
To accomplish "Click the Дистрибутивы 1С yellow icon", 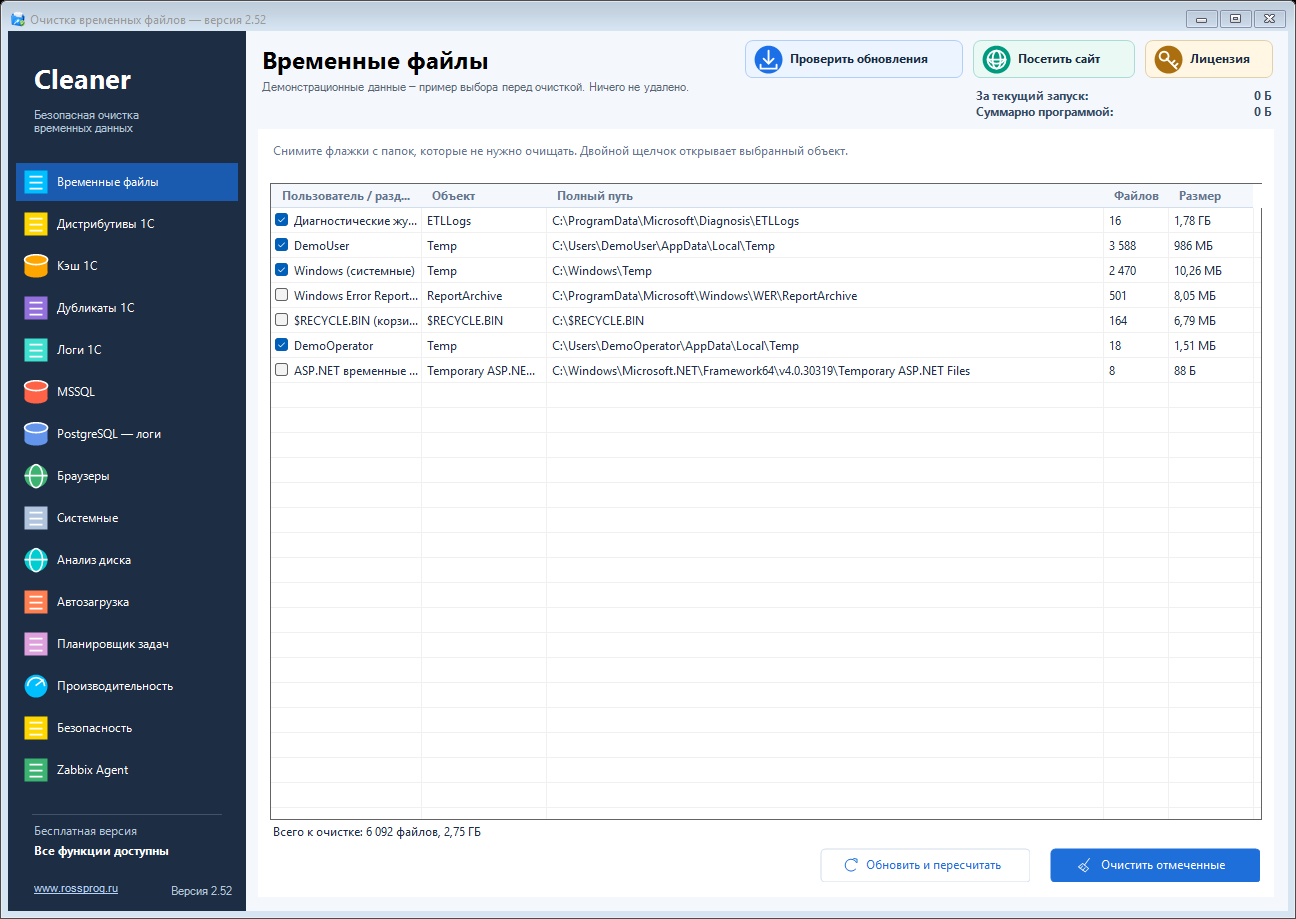I will pyautogui.click(x=36, y=224).
